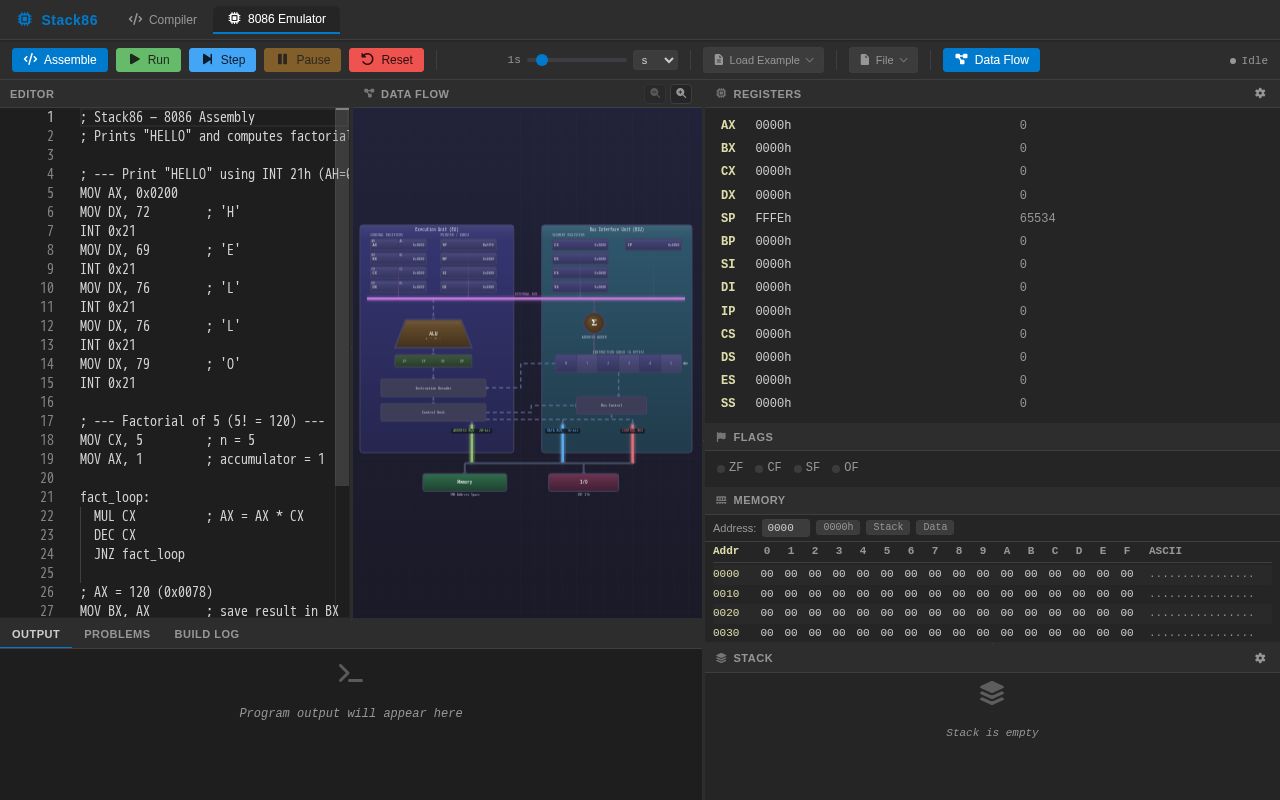This screenshot has height=800, width=1280.
Task: Zoom out the data flow diagram
Action: click(655, 93)
